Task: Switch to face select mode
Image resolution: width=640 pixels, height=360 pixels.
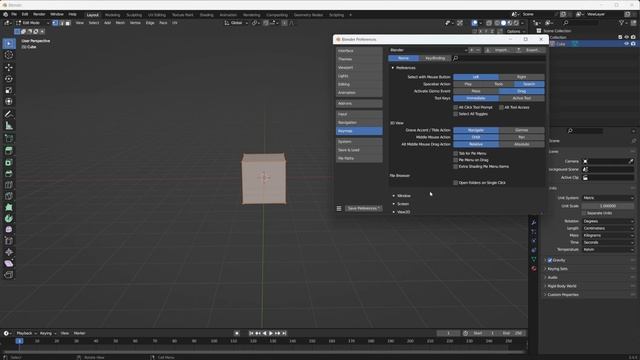Action: click(68, 23)
